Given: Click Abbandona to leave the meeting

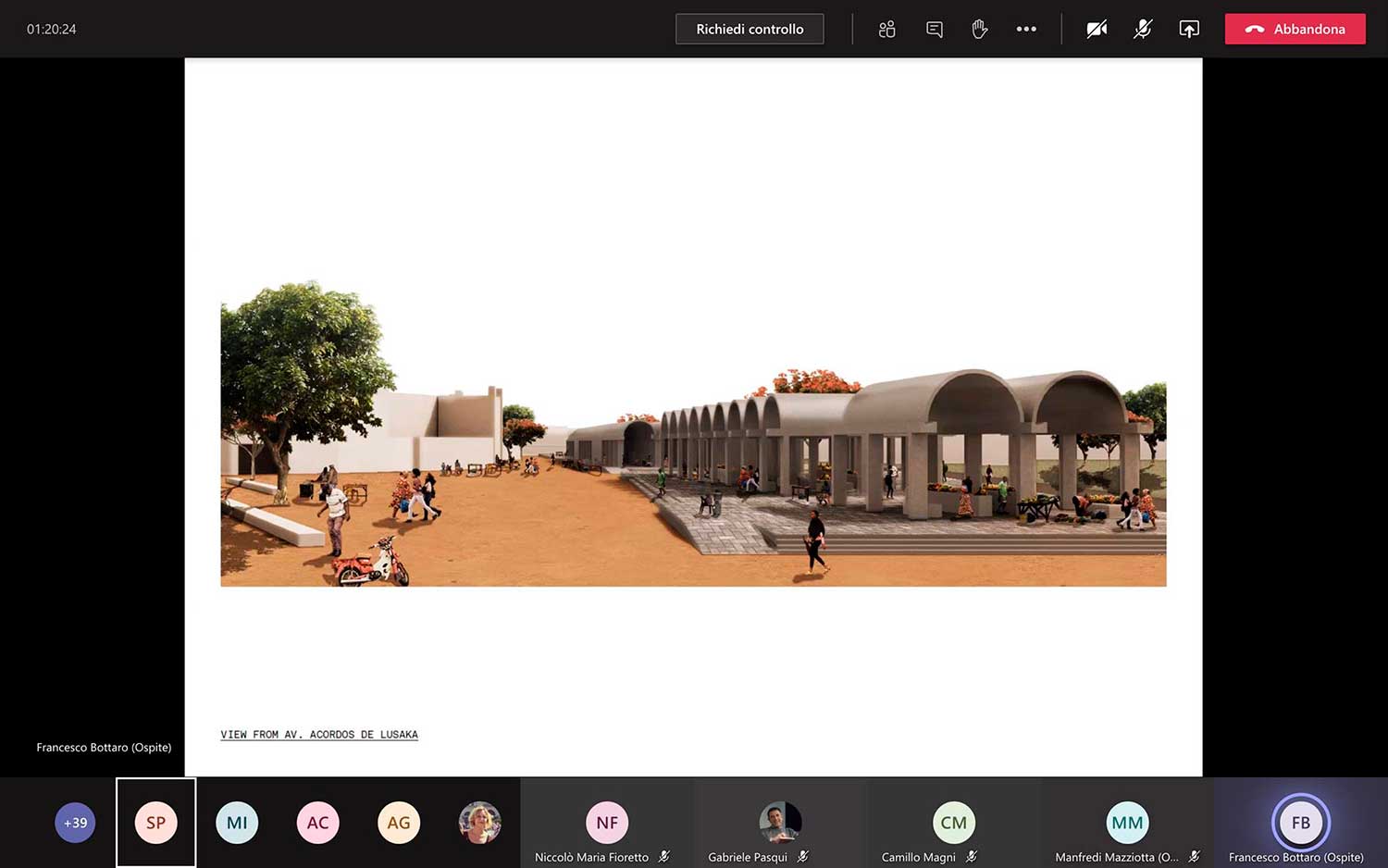Looking at the screenshot, I should [1295, 29].
